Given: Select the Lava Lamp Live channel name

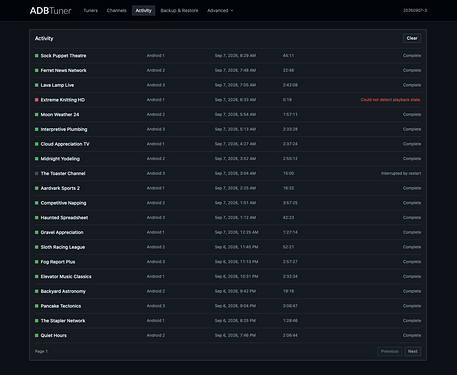Looking at the screenshot, I should point(57,85).
